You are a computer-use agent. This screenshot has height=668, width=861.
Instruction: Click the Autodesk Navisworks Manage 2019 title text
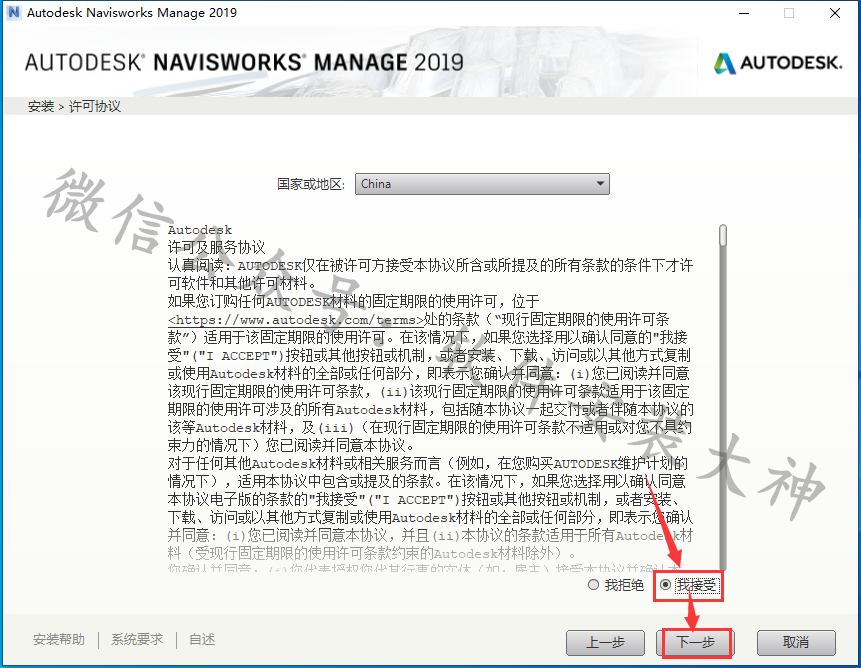click(132, 13)
